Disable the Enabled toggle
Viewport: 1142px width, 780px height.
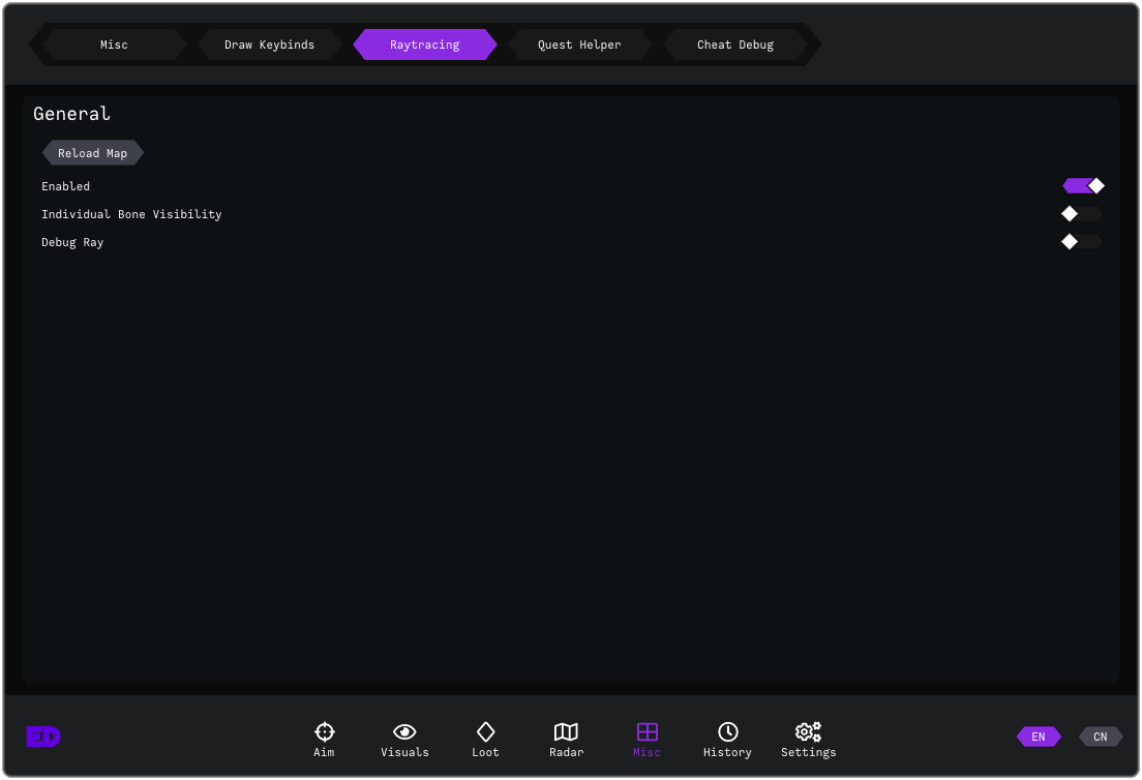point(1083,186)
